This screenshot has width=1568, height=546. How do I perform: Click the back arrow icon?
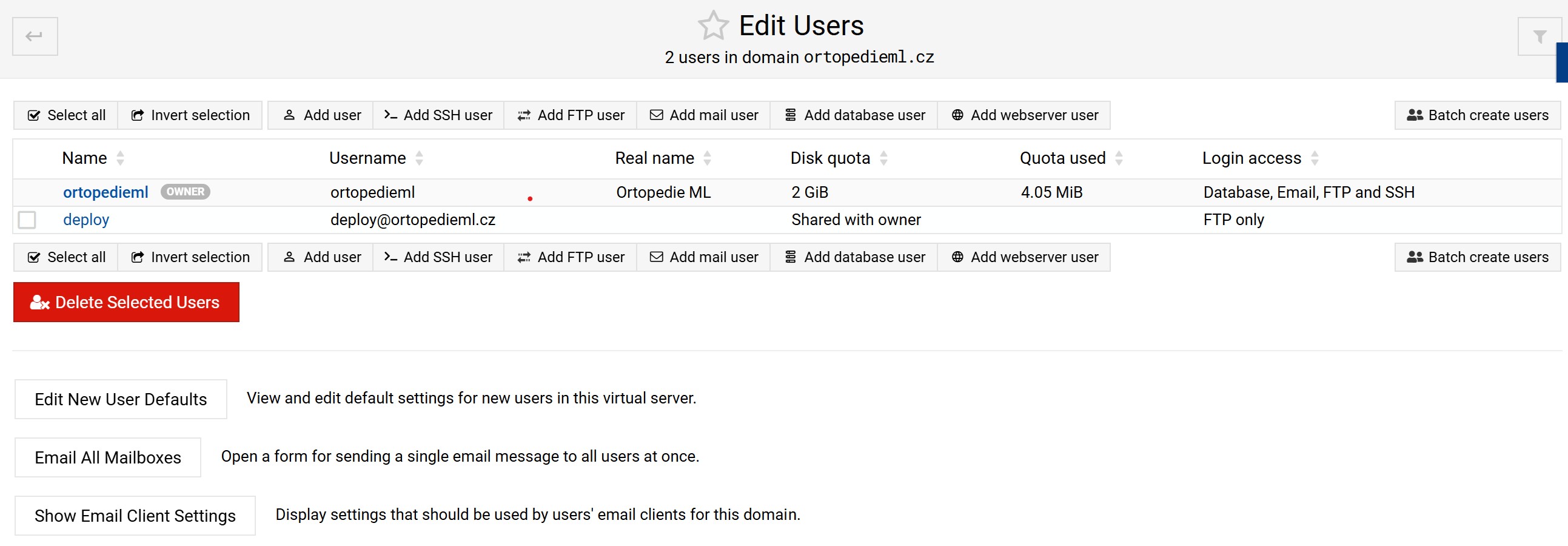(x=35, y=36)
